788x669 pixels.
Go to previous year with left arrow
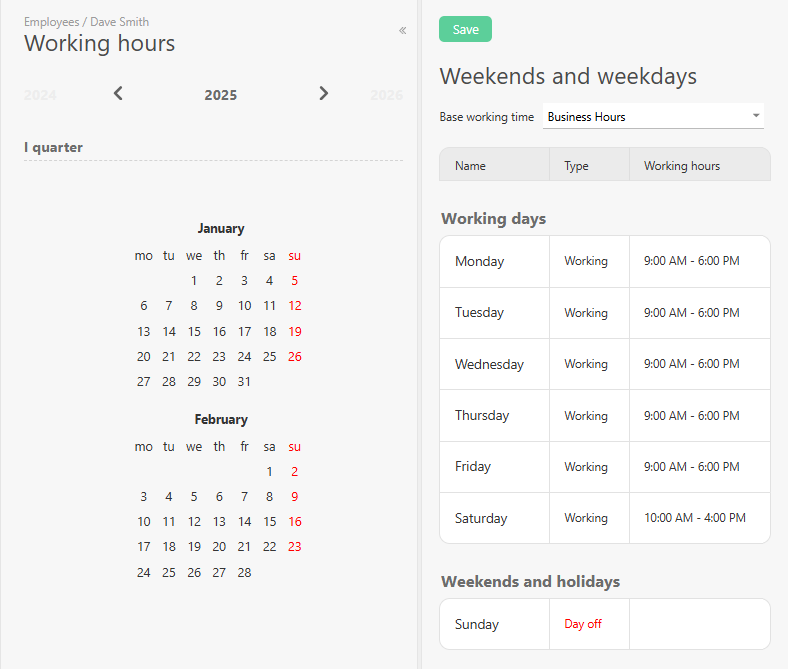(118, 94)
